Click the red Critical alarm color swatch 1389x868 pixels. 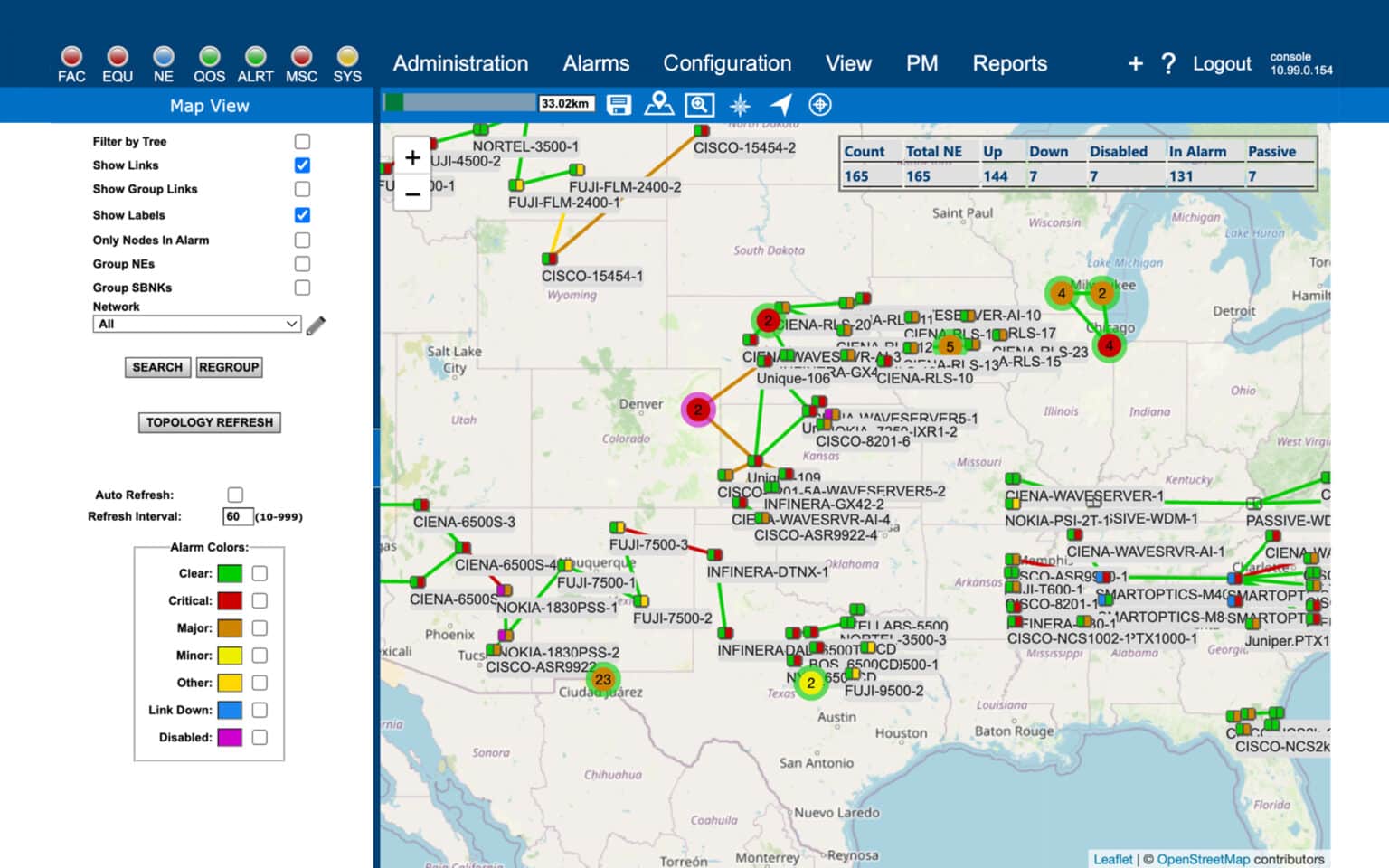point(230,601)
